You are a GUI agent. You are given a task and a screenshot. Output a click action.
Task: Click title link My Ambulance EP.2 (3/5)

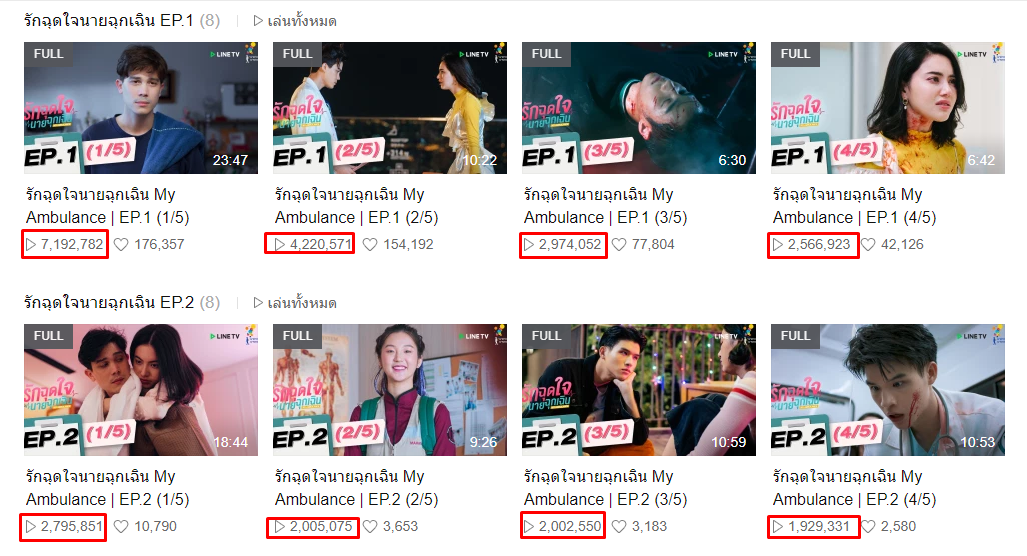coord(605,488)
